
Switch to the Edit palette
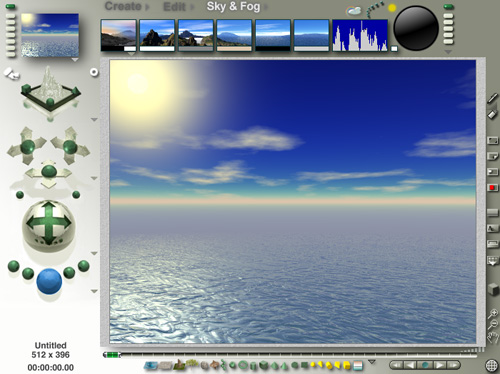(x=174, y=7)
